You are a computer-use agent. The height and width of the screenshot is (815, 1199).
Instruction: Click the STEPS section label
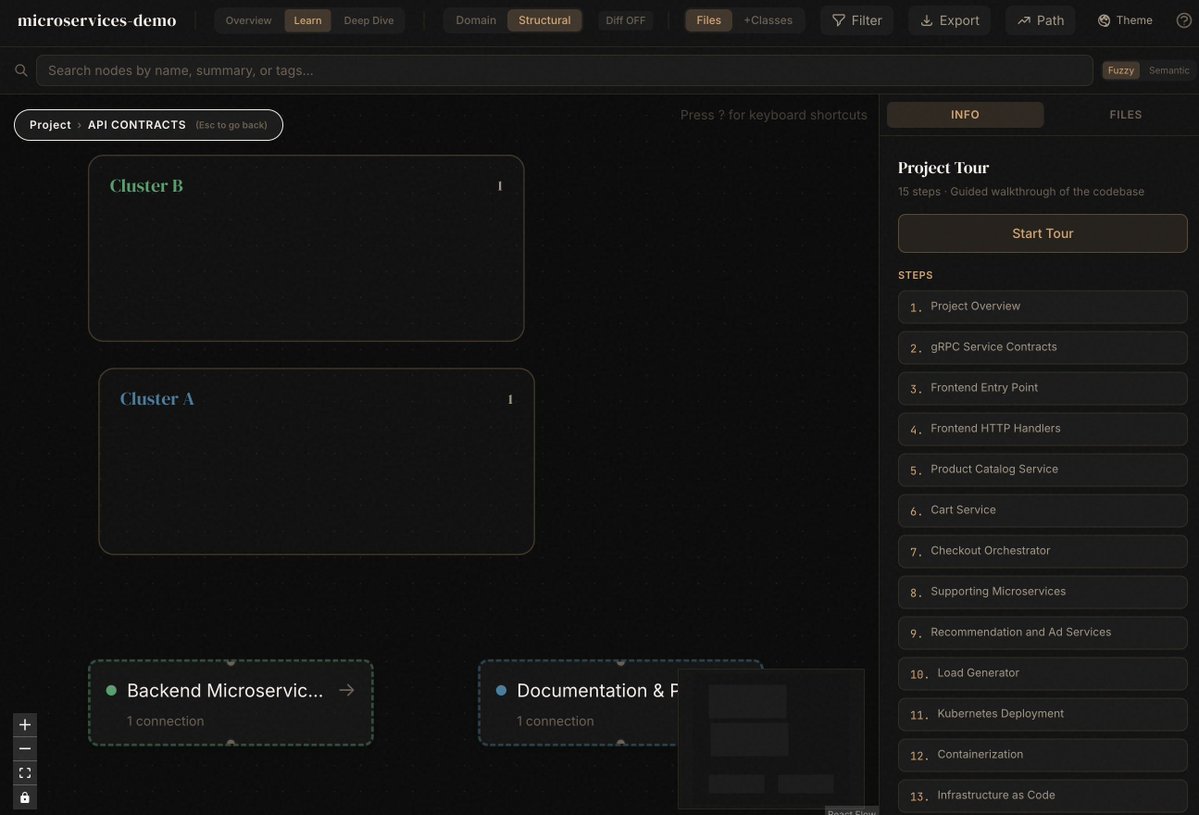[x=915, y=275]
